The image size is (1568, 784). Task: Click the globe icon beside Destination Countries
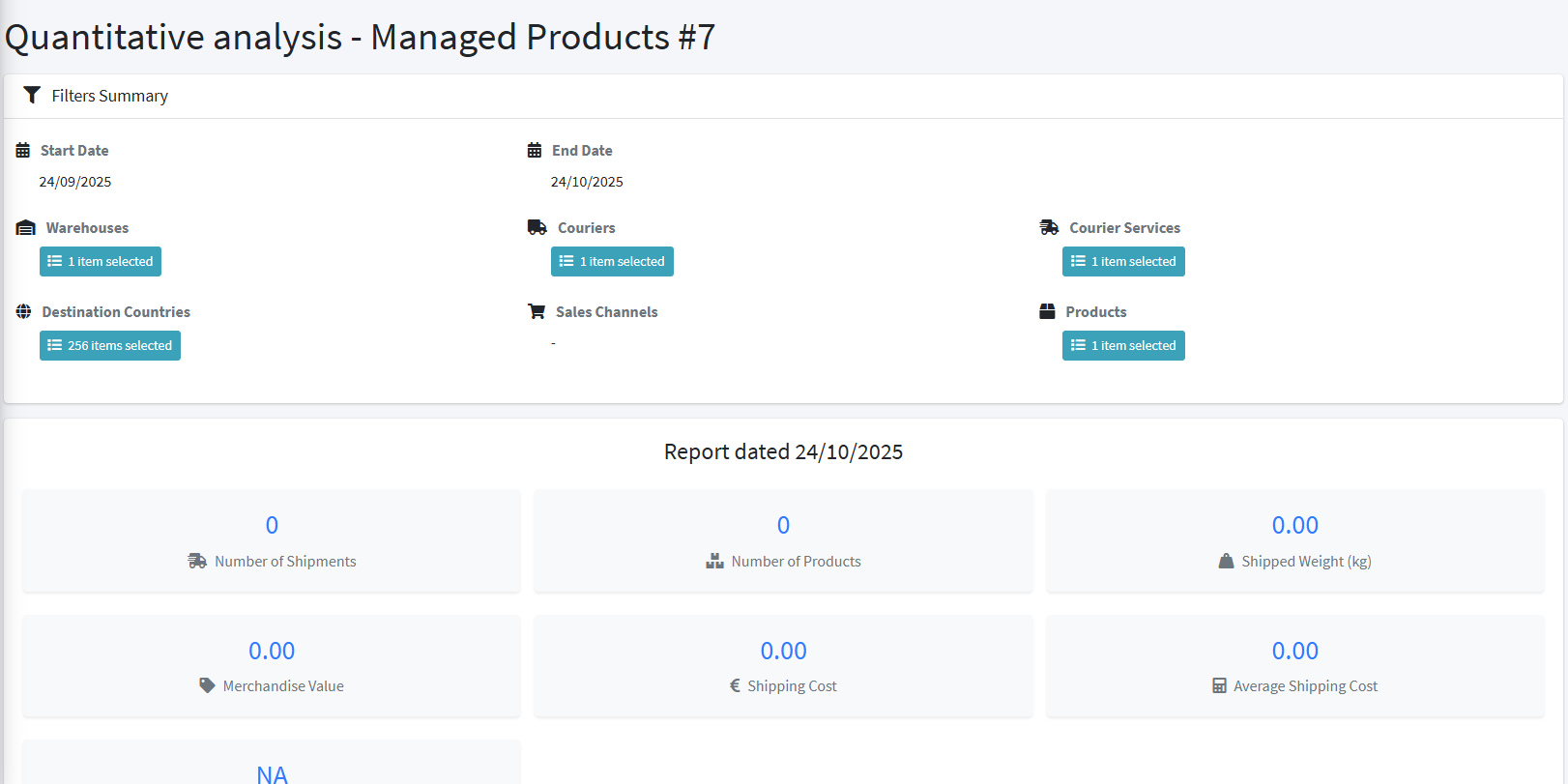24,312
